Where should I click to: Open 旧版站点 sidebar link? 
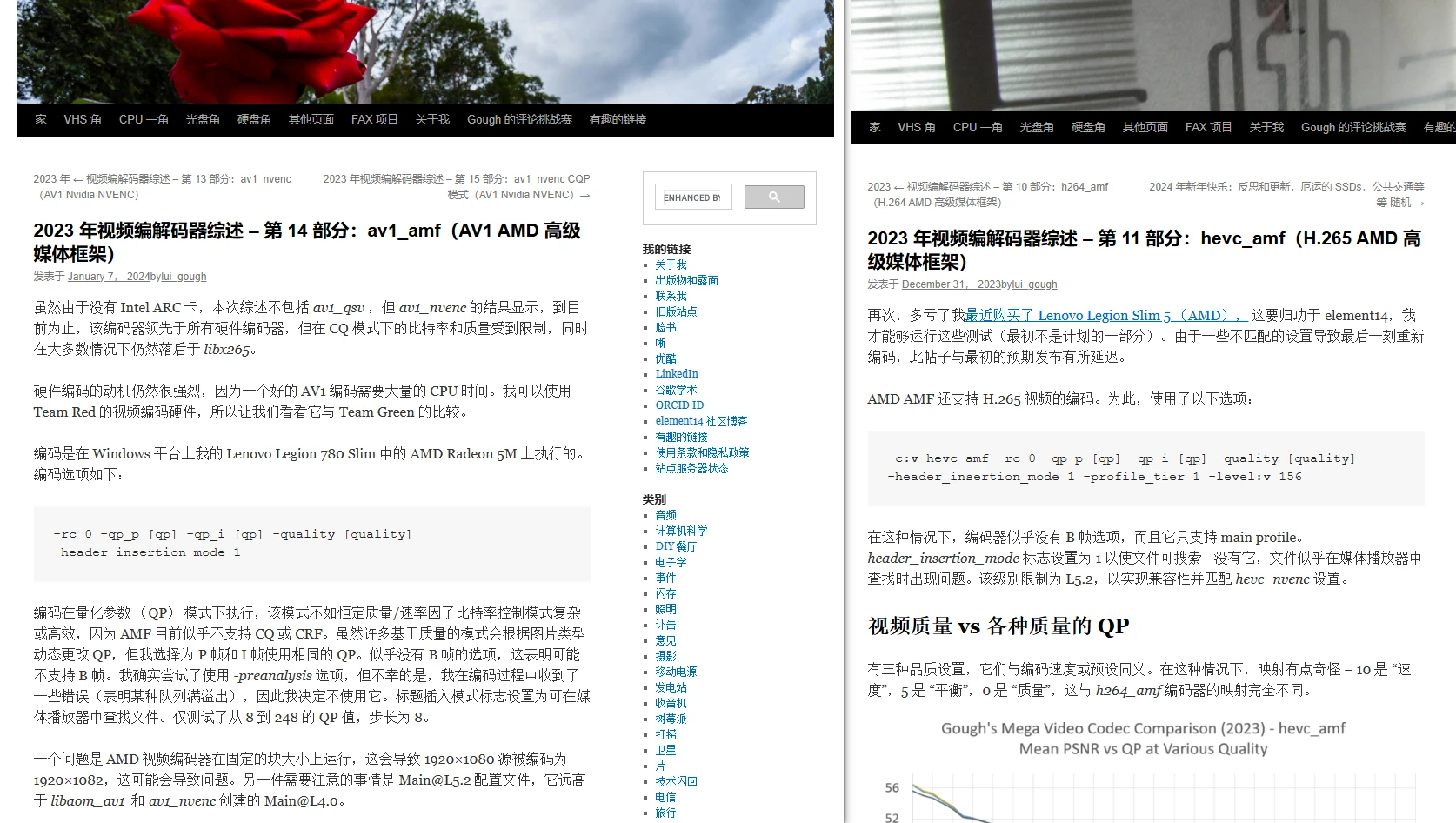point(676,311)
